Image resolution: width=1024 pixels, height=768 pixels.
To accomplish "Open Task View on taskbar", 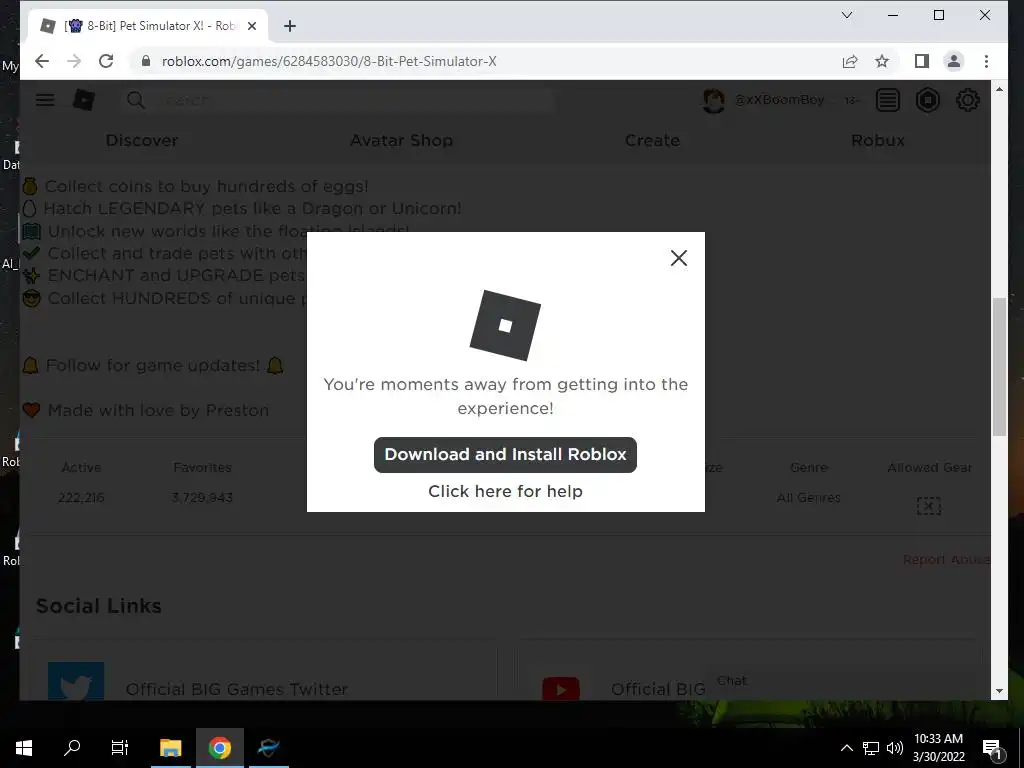I will tap(120, 748).
